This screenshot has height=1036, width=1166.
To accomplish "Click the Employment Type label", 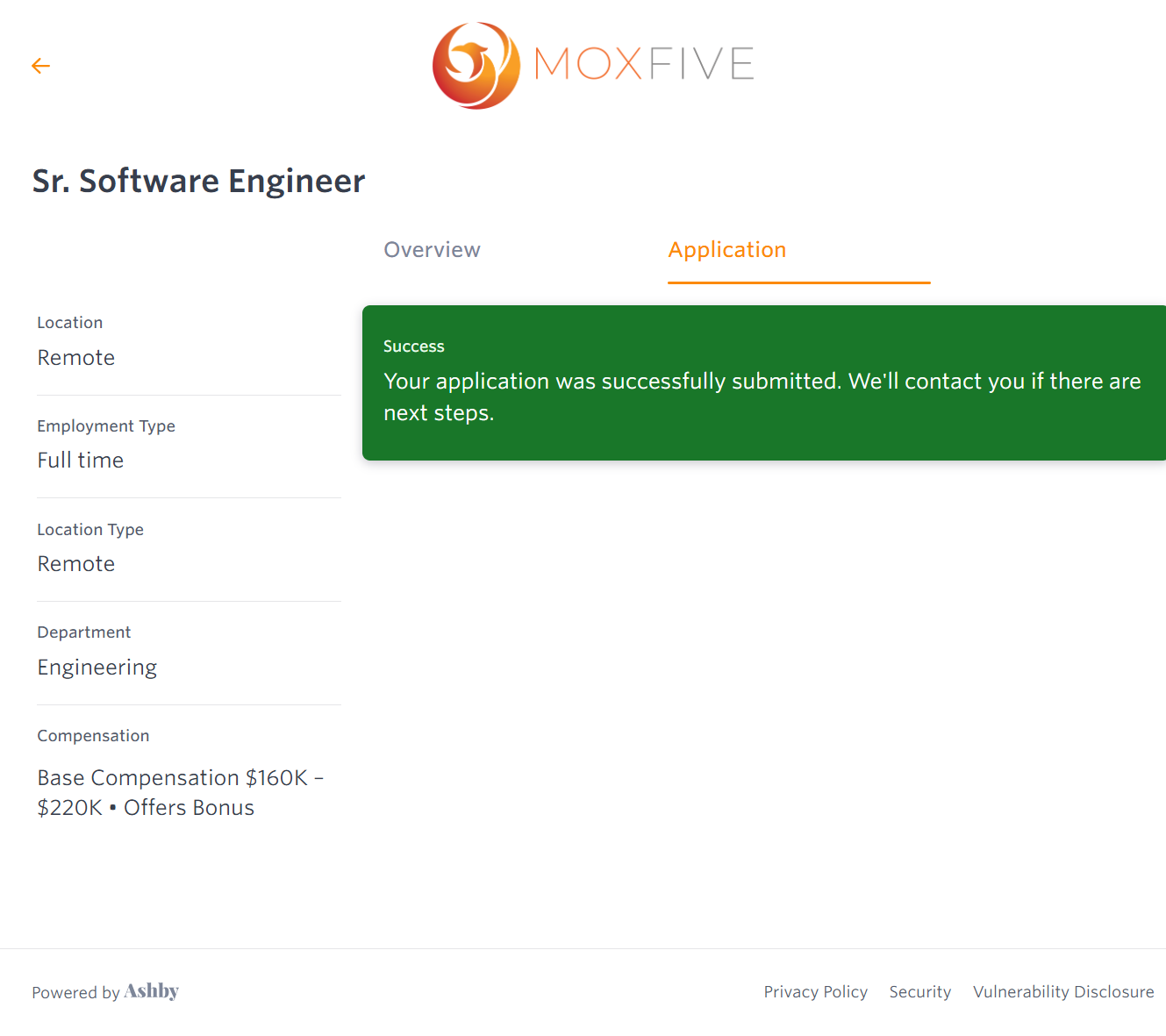I will pos(106,426).
